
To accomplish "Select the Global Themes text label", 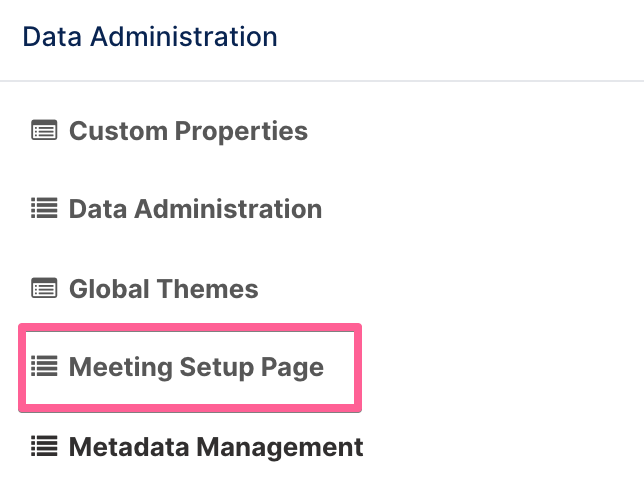I will [163, 288].
